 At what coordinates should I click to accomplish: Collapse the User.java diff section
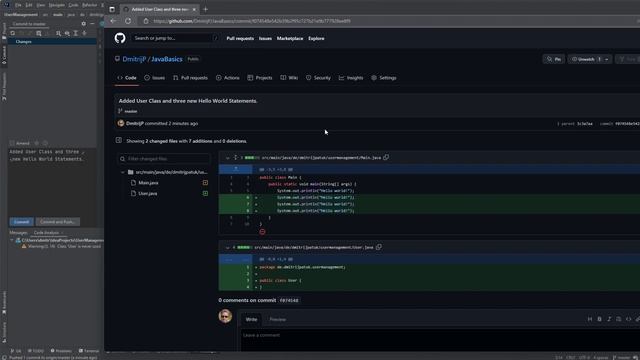(x=227, y=247)
